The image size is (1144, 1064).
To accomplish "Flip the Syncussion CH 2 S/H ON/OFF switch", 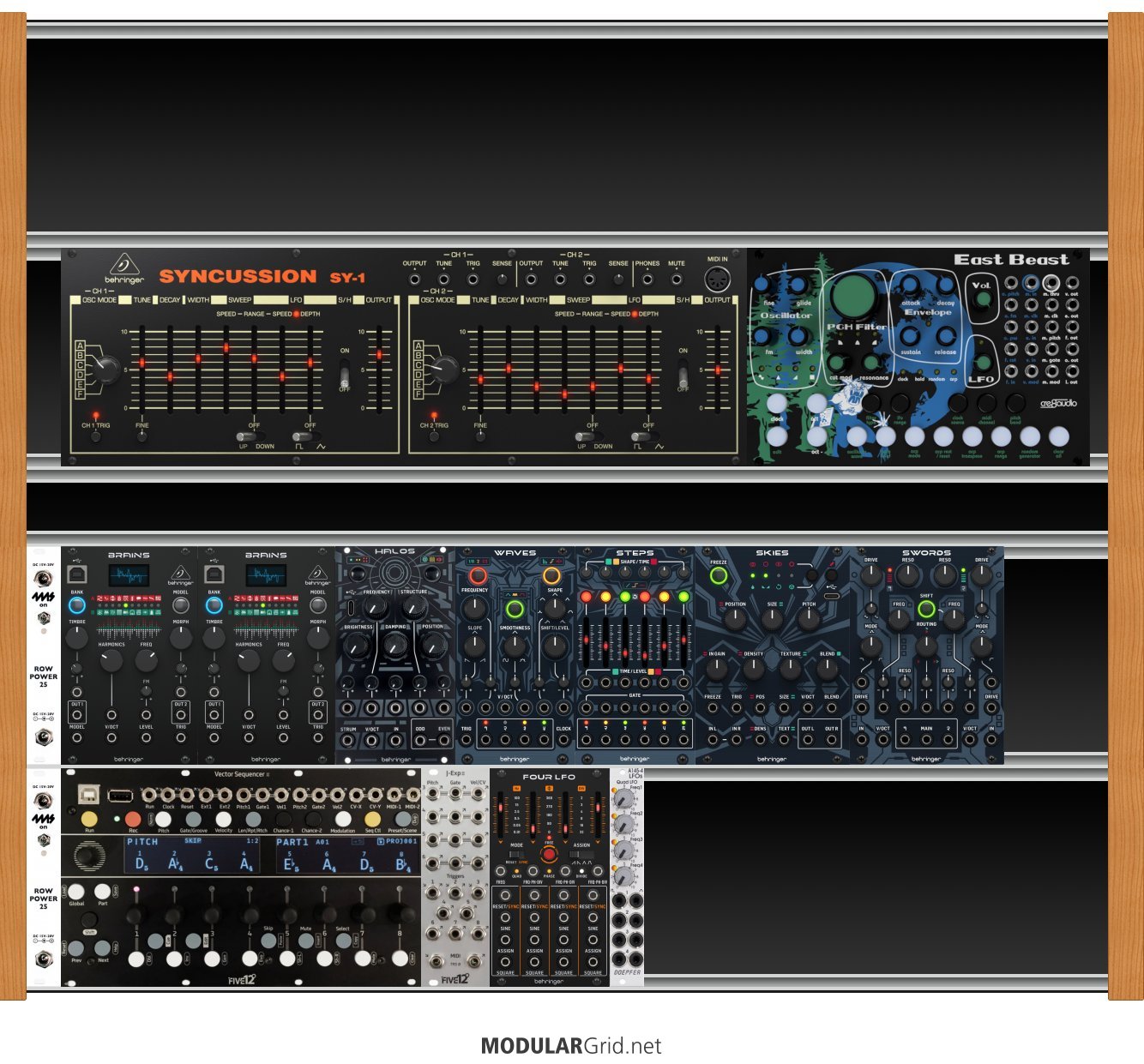I will tap(683, 374).
